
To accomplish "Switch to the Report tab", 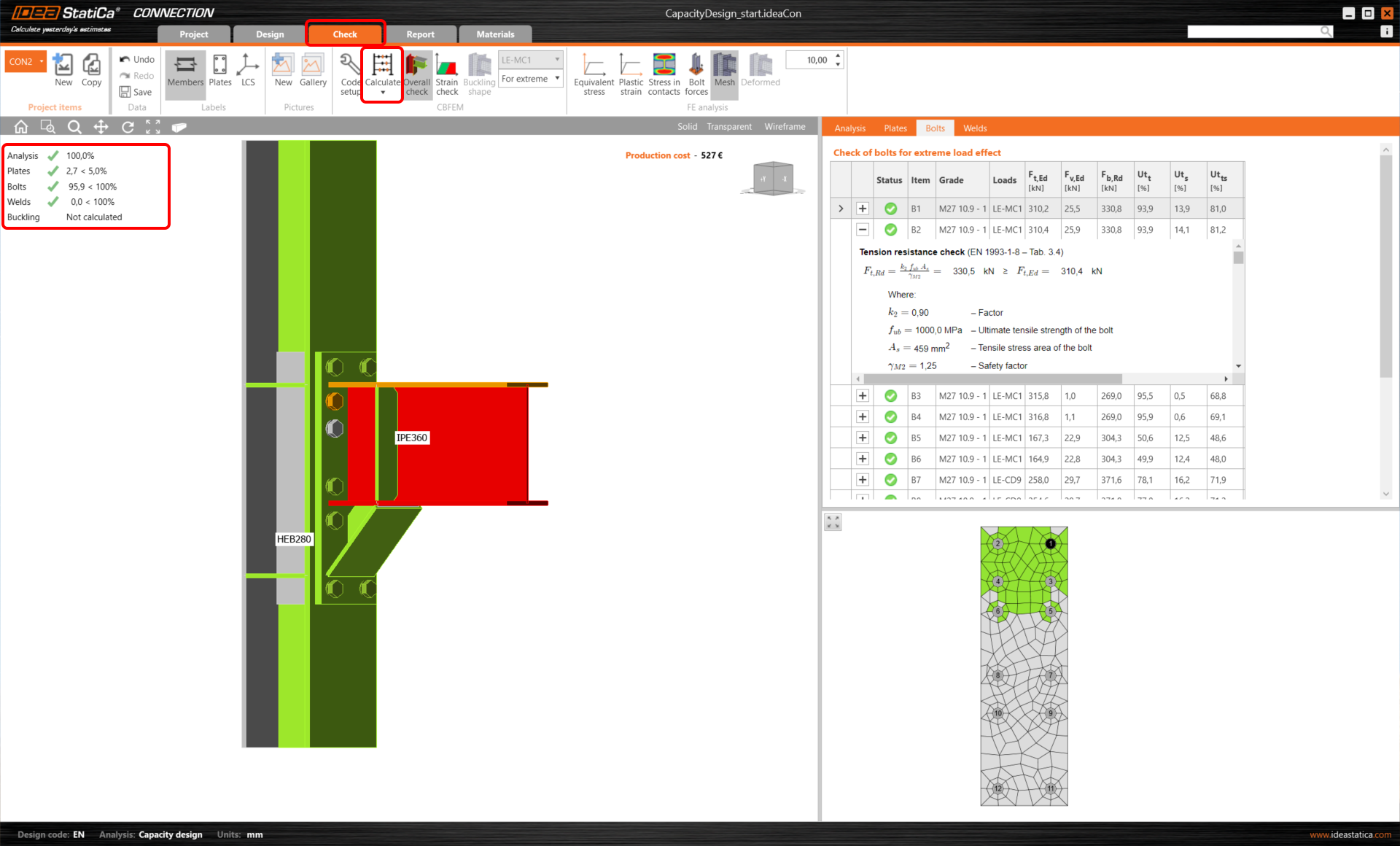I will tap(420, 34).
